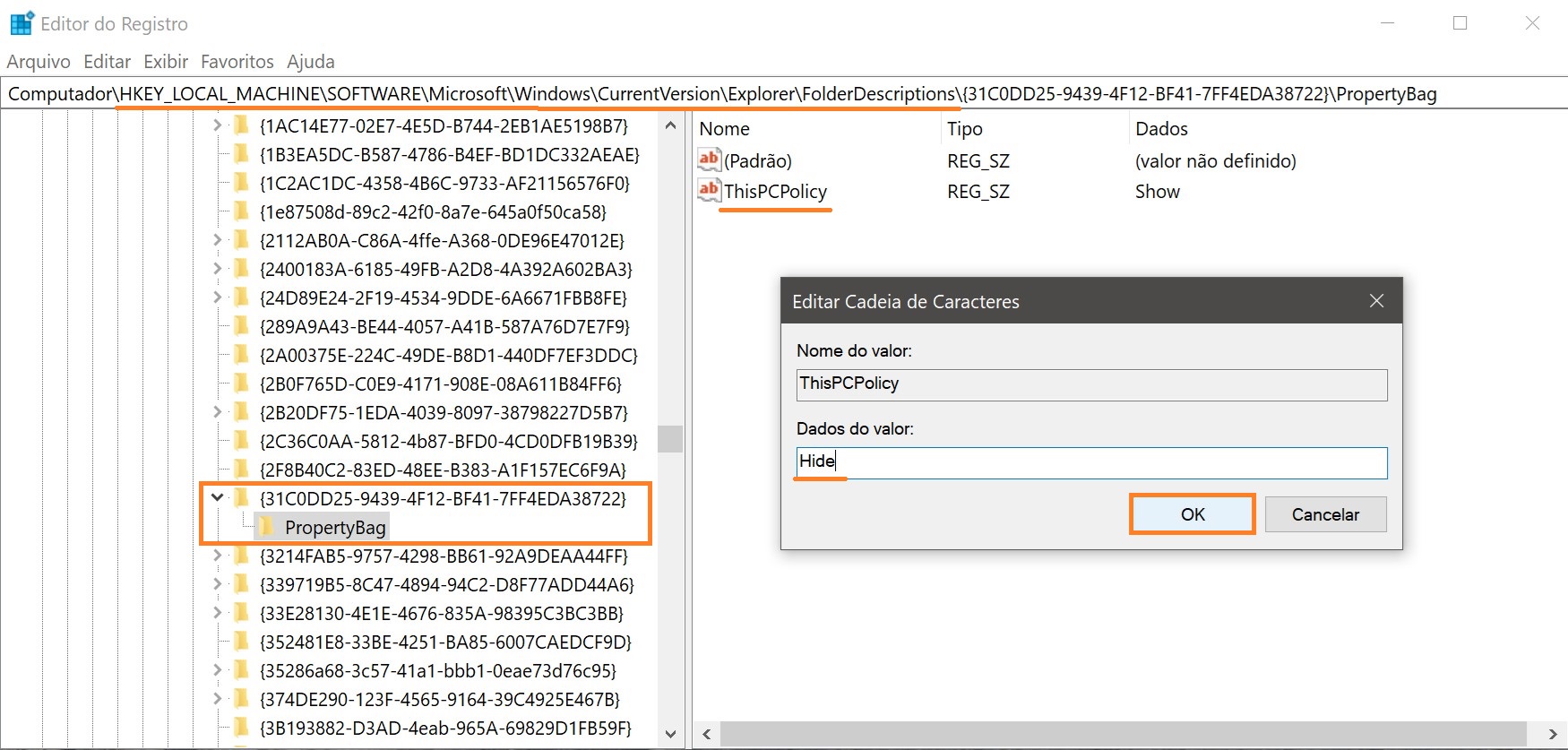
Task: Click the Dados do valor input field
Action: click(1091, 462)
